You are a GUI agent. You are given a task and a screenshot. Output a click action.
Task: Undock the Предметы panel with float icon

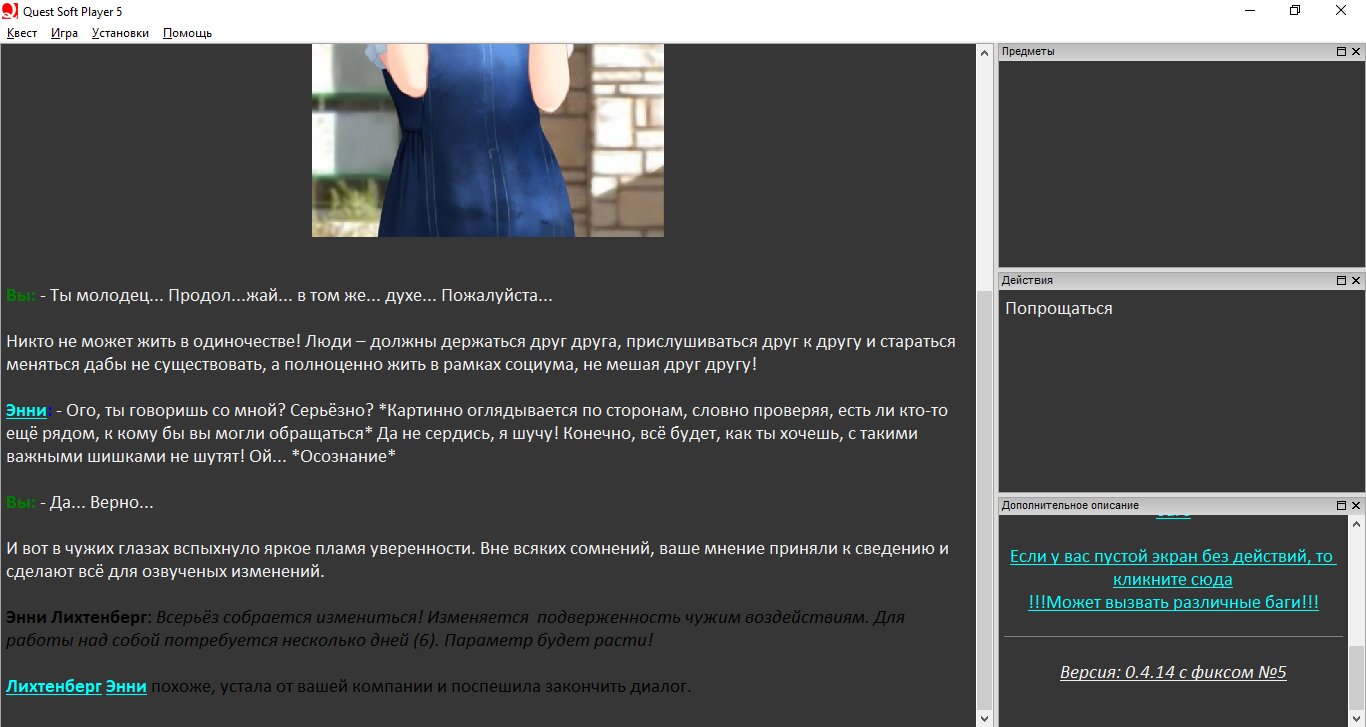(1341, 52)
